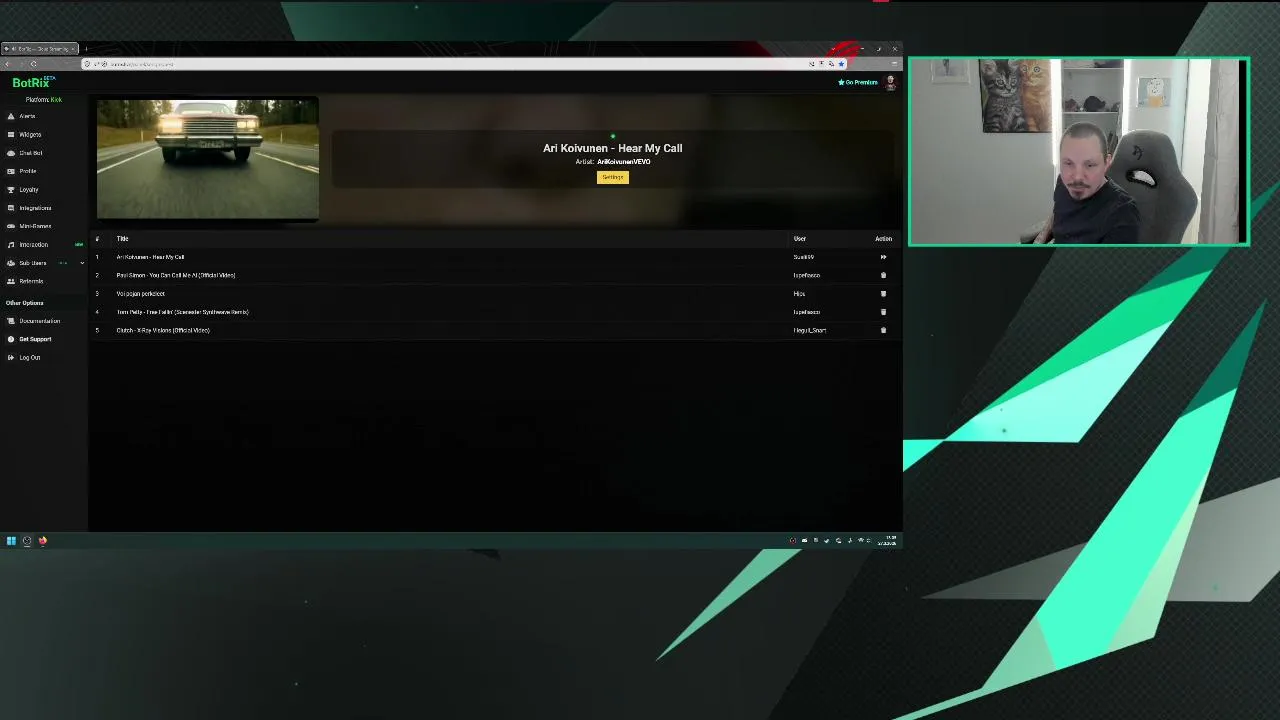This screenshot has height=720, width=1280.
Task: Skip the Ari Koivunen song with the fast-forward icon
Action: click(883, 257)
